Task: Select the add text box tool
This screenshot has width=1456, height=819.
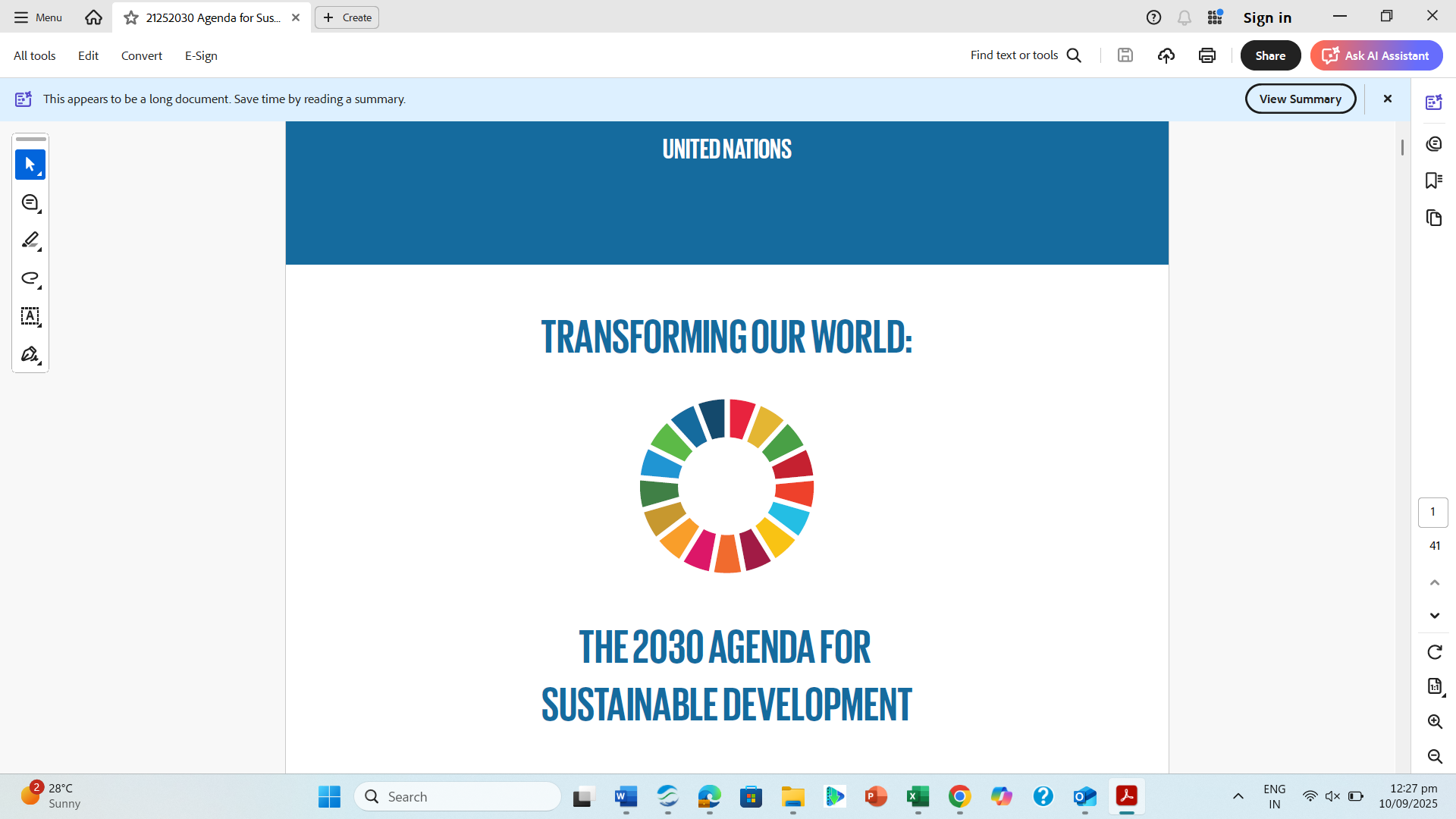Action: (x=30, y=316)
